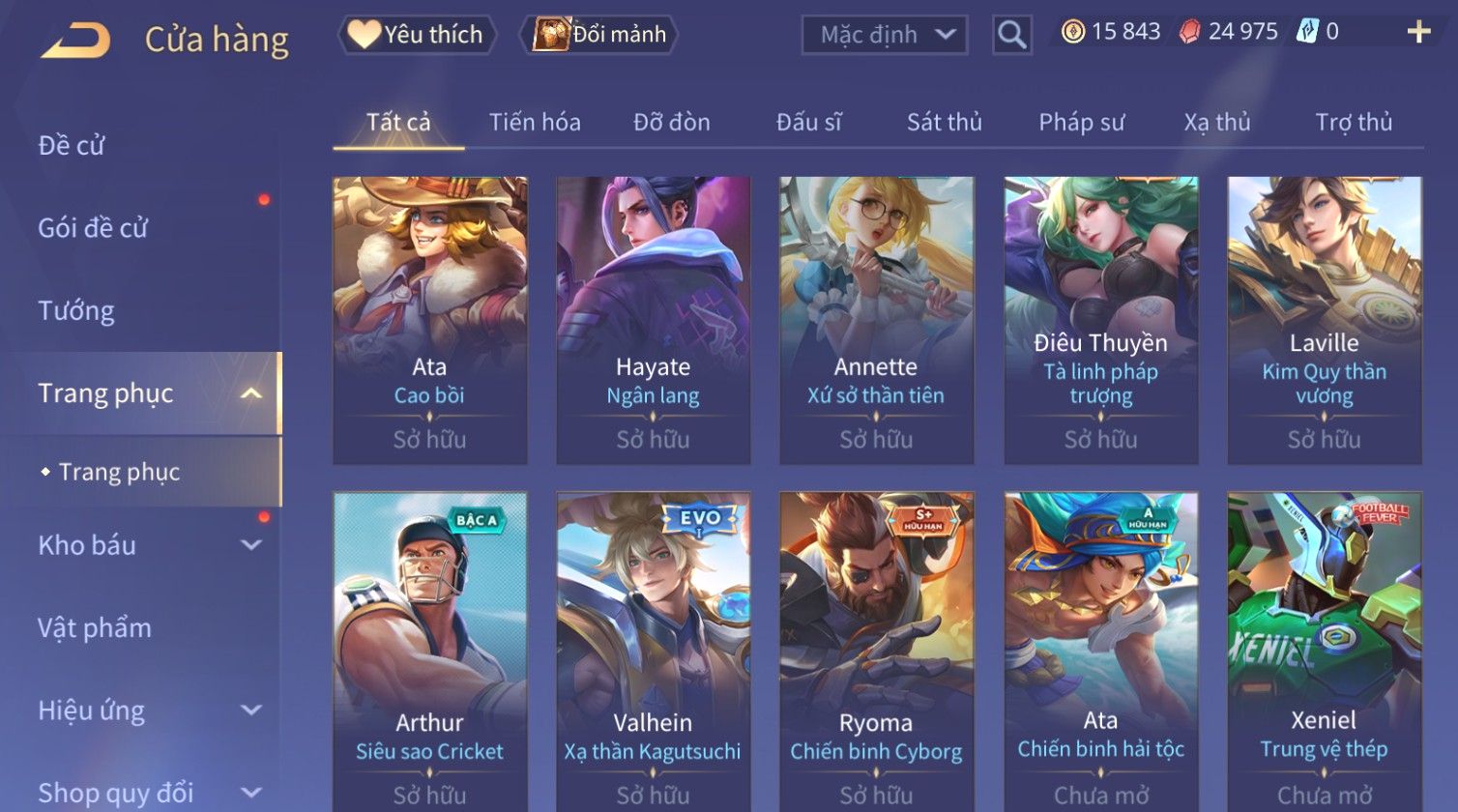The height and width of the screenshot is (812, 1458).
Task: Switch to the Pháp sư tab
Action: [1081, 123]
